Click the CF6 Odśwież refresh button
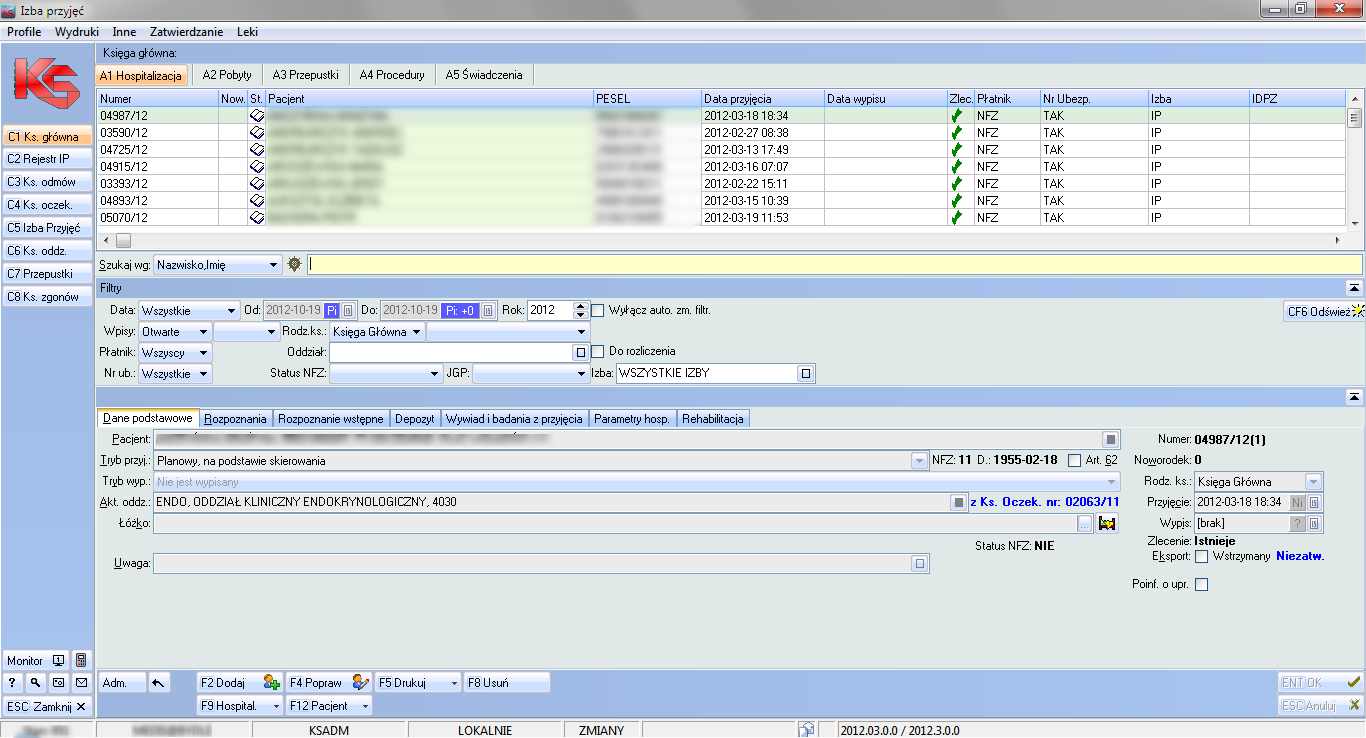Viewport: 1366px width, 738px height. pos(1323,311)
